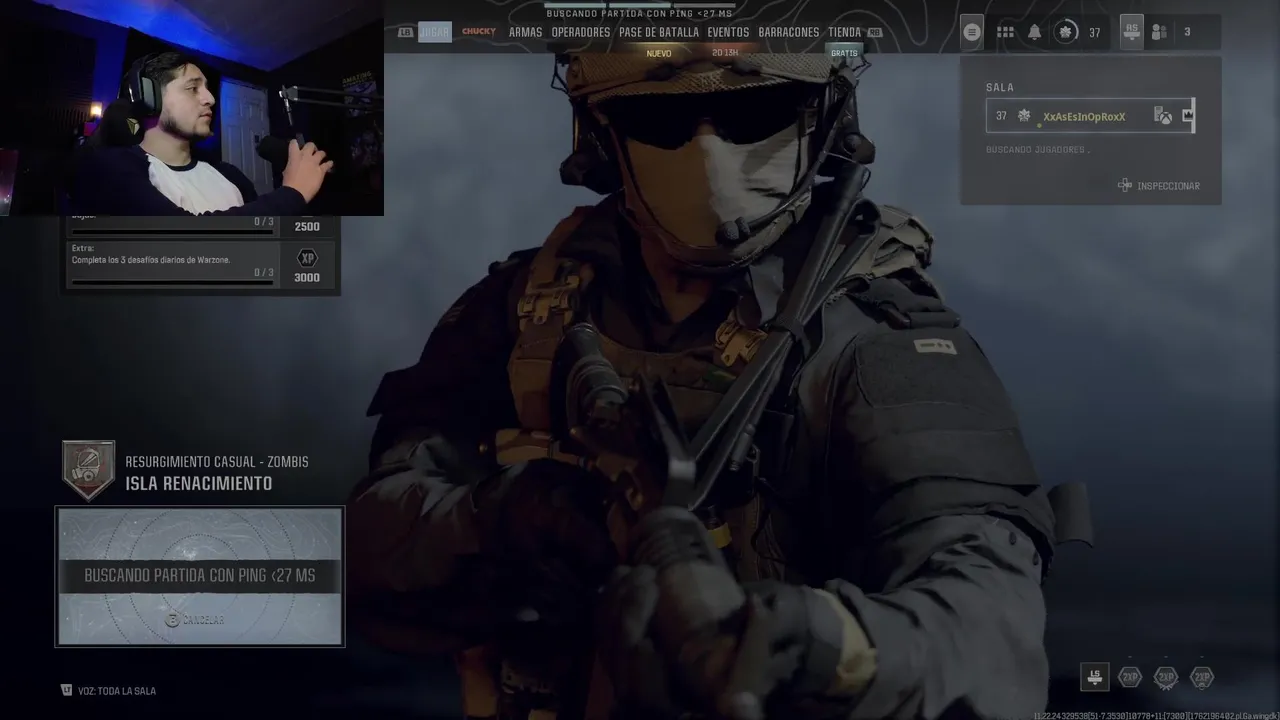1280x720 pixels.
Task: Go to the EVENTOS tab
Action: tap(728, 32)
